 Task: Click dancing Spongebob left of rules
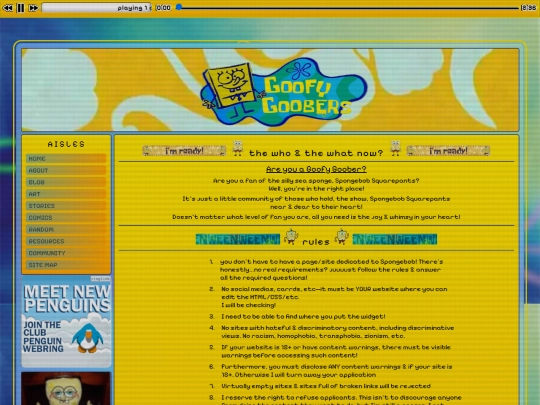tap(291, 237)
